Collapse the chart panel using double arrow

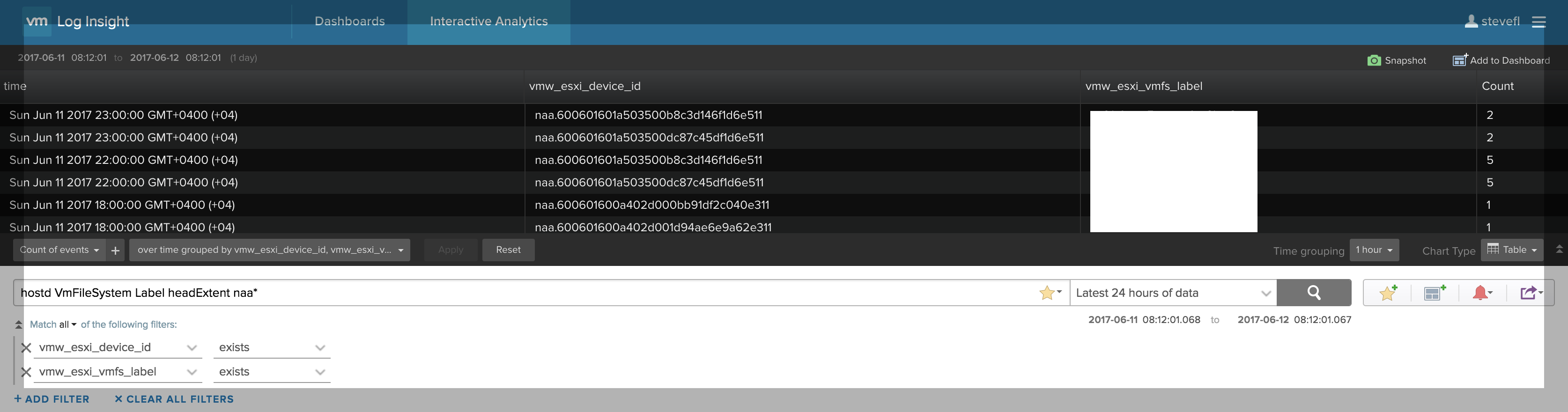pos(1559,250)
